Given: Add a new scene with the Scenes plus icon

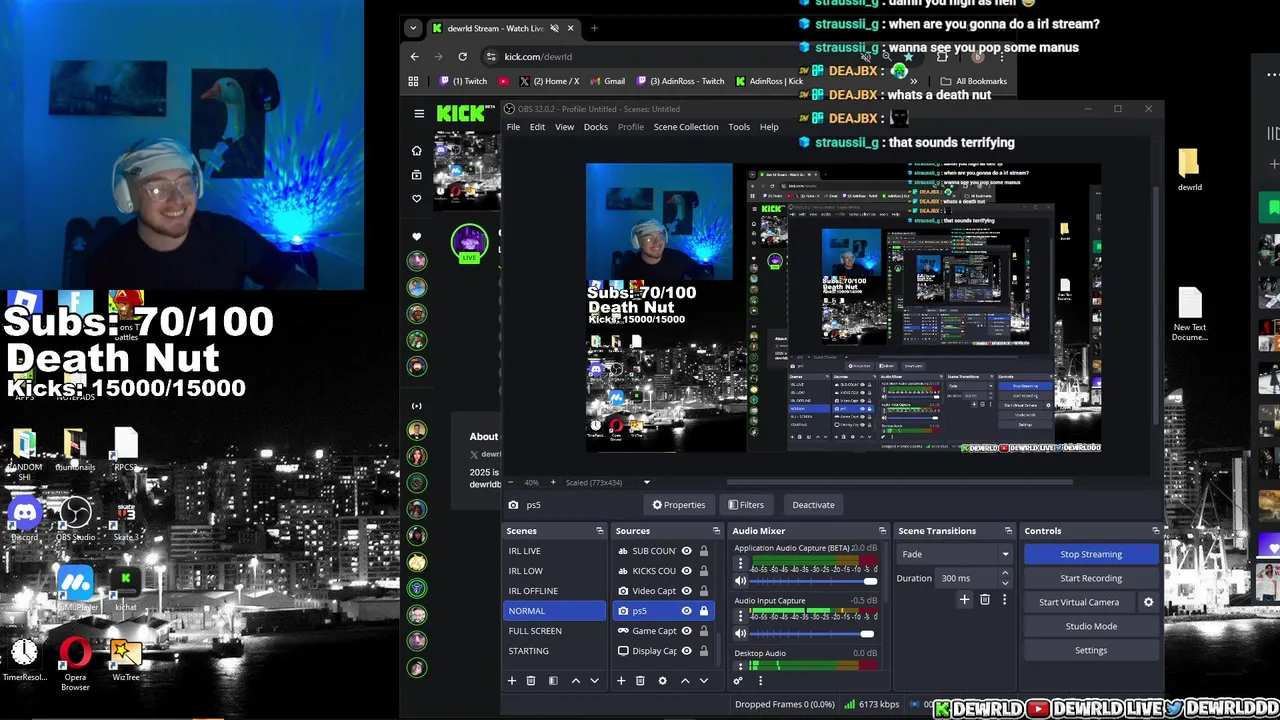Looking at the screenshot, I should tap(511, 681).
